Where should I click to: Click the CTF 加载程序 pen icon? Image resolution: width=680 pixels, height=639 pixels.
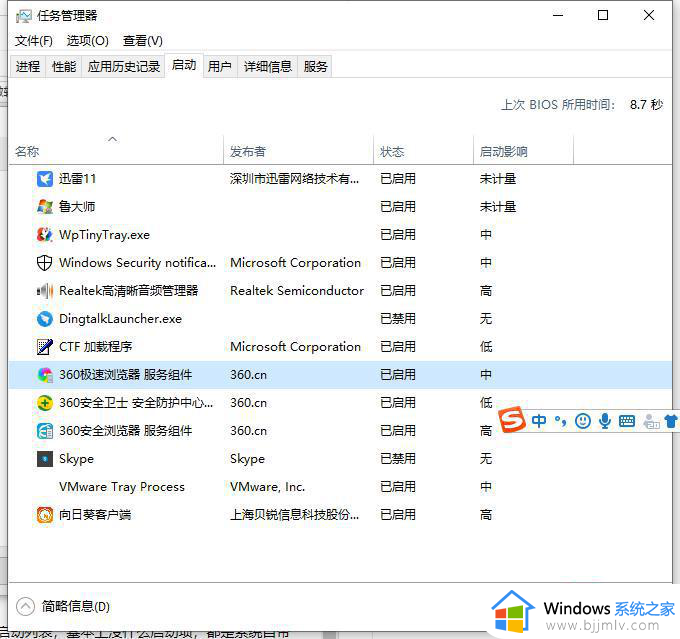[x=45, y=347]
